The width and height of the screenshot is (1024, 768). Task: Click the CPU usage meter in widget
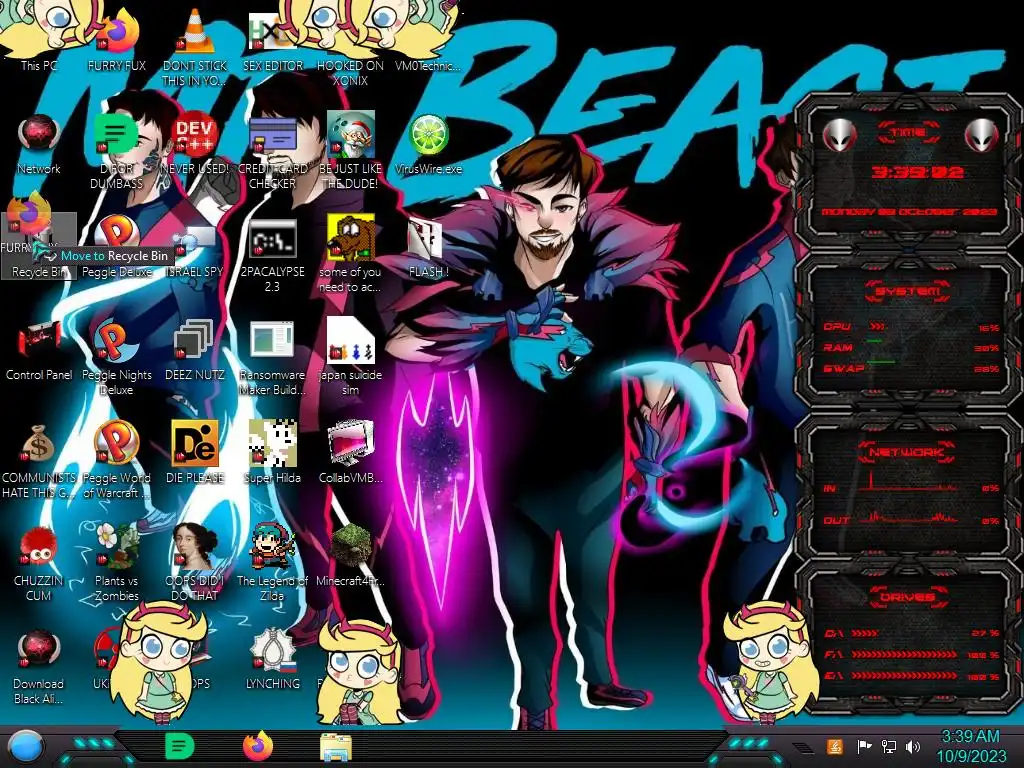pyautogui.click(x=912, y=327)
